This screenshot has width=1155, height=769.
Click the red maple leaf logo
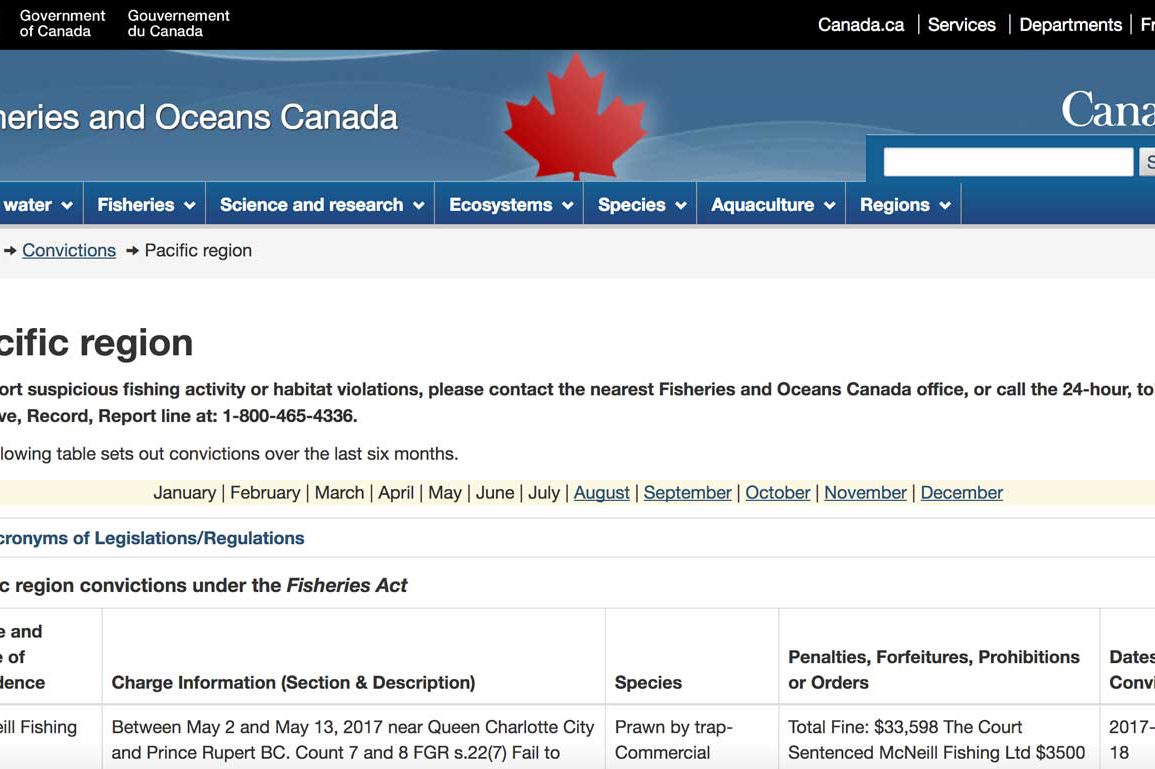coord(575,116)
